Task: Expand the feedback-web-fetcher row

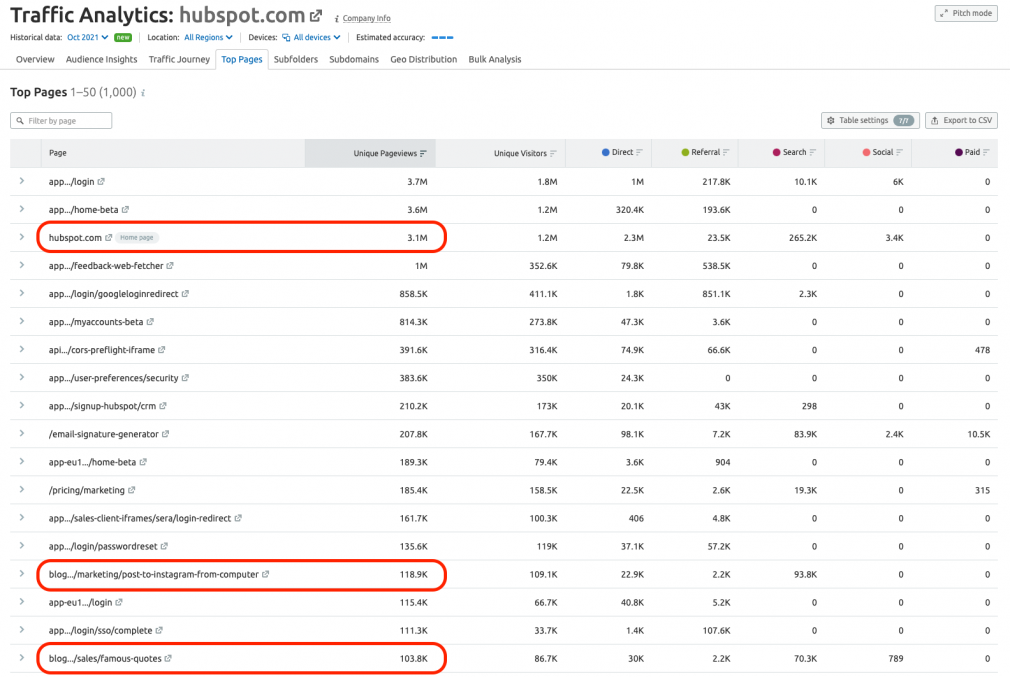Action: tap(22, 265)
